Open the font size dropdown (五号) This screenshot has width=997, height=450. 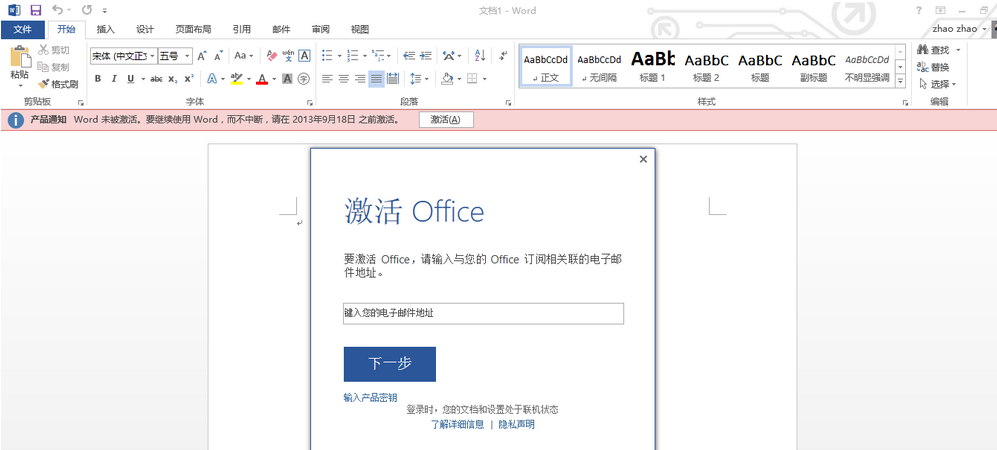188,57
